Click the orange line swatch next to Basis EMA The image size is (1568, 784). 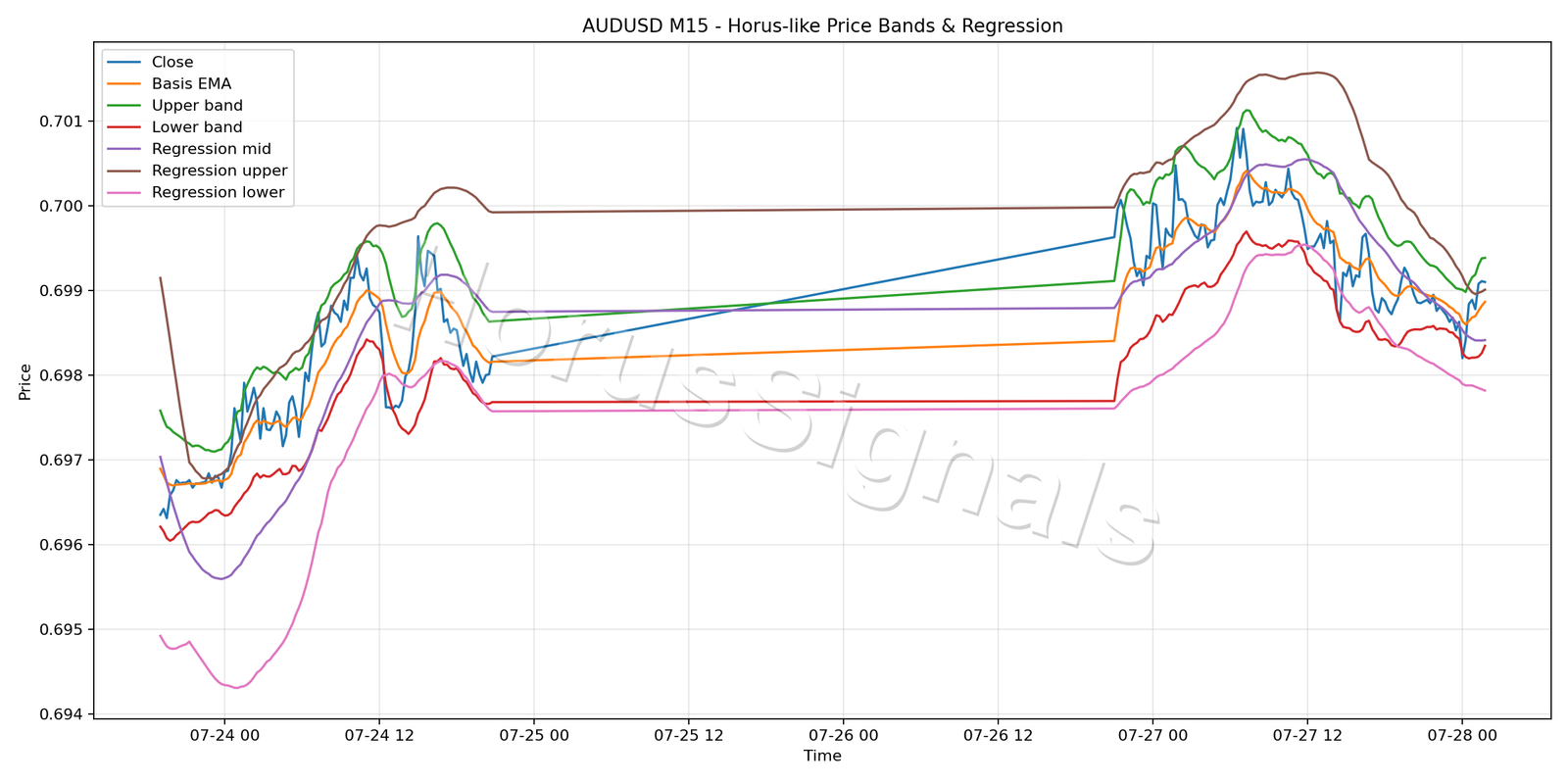pyautogui.click(x=124, y=83)
